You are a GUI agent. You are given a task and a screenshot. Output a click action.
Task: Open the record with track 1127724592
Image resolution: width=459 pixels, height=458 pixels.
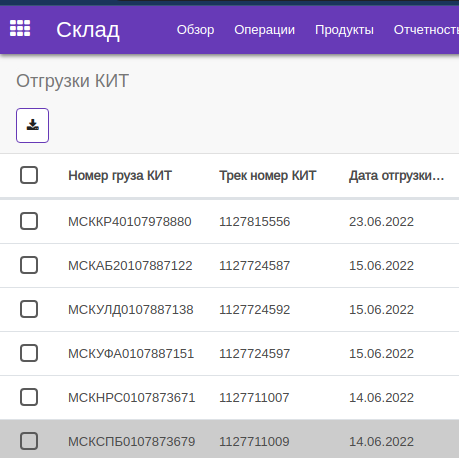pyautogui.click(x=255, y=310)
